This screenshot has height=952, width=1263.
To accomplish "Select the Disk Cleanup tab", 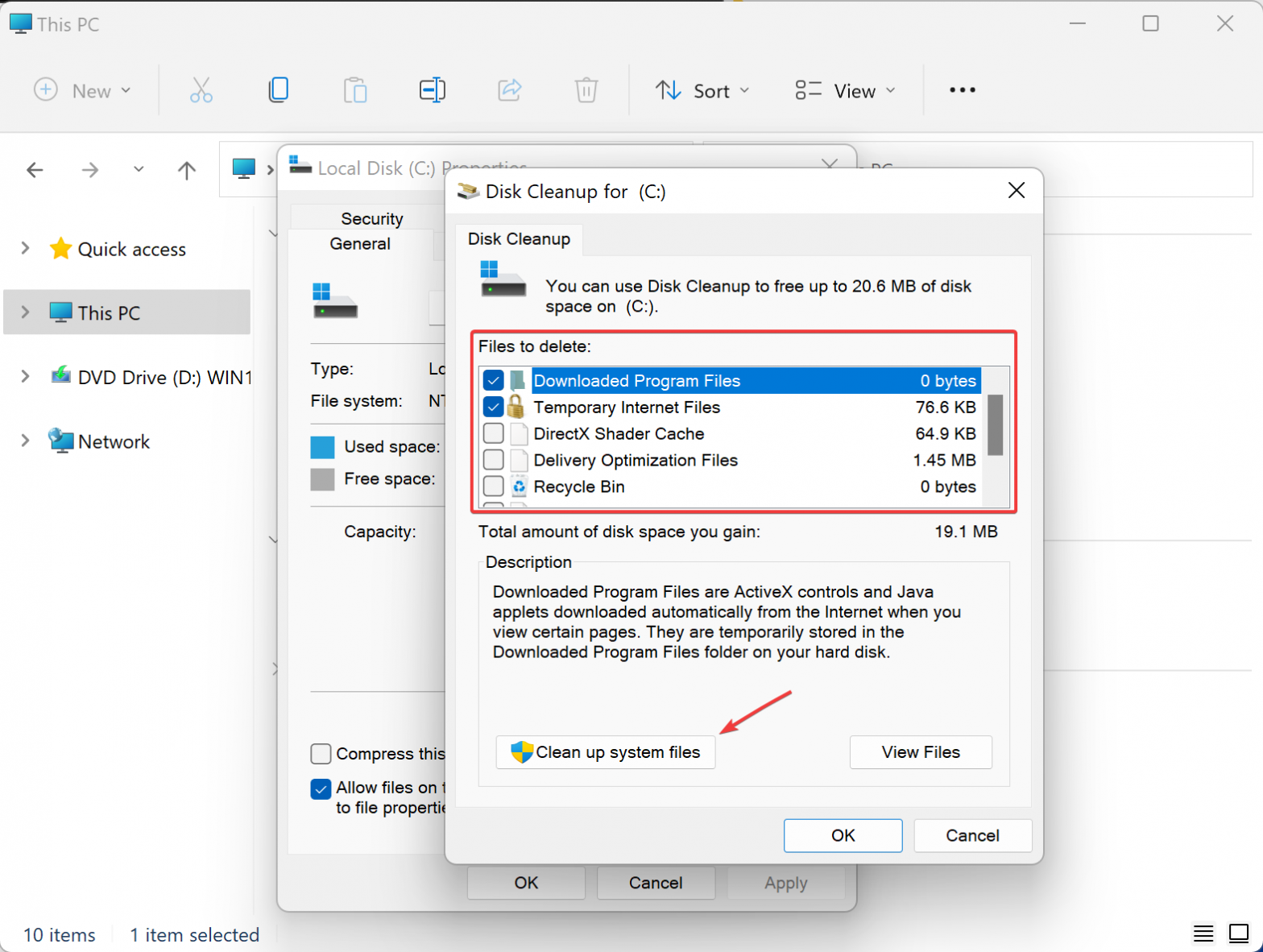I will (x=519, y=238).
